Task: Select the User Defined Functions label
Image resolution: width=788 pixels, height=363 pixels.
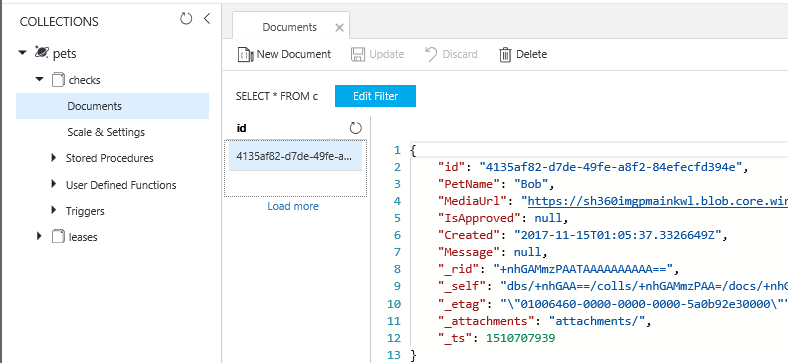Action: (x=121, y=185)
